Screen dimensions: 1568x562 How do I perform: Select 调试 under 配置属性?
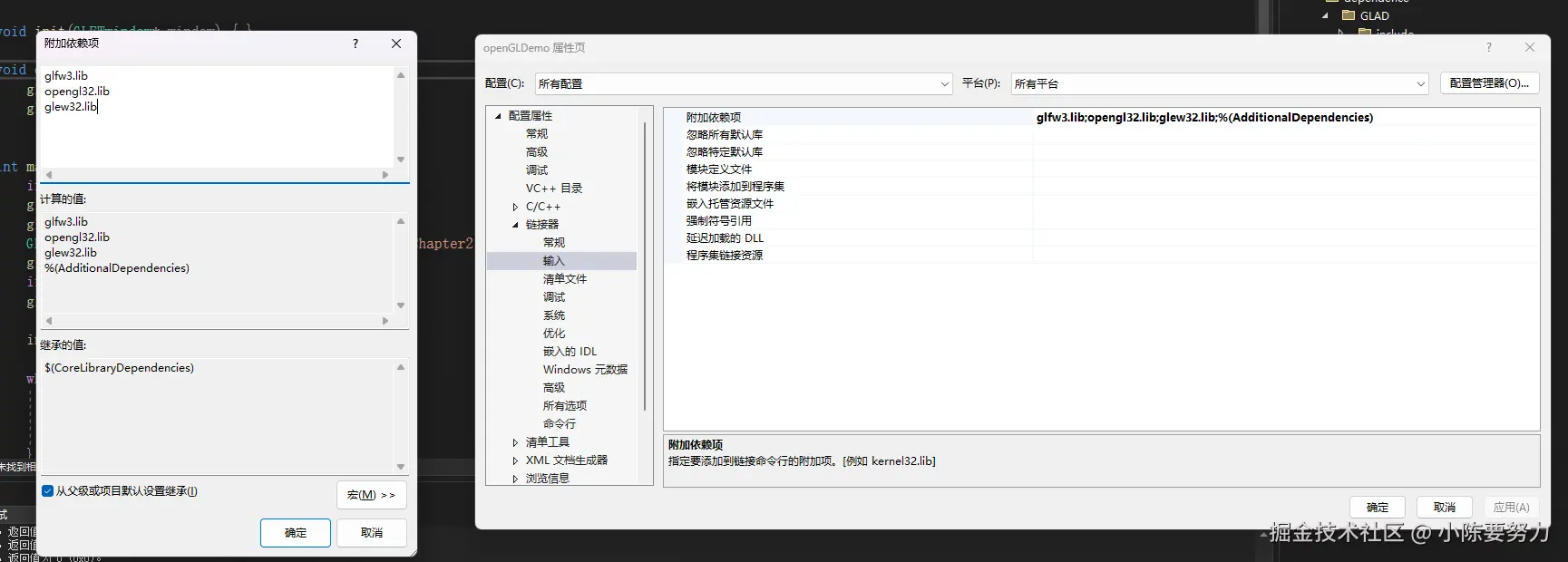[x=537, y=170]
